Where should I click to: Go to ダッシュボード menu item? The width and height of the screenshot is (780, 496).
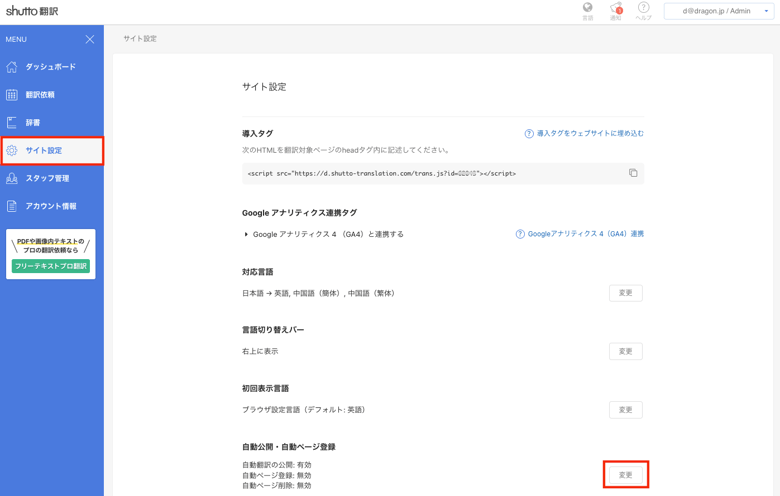(52, 67)
